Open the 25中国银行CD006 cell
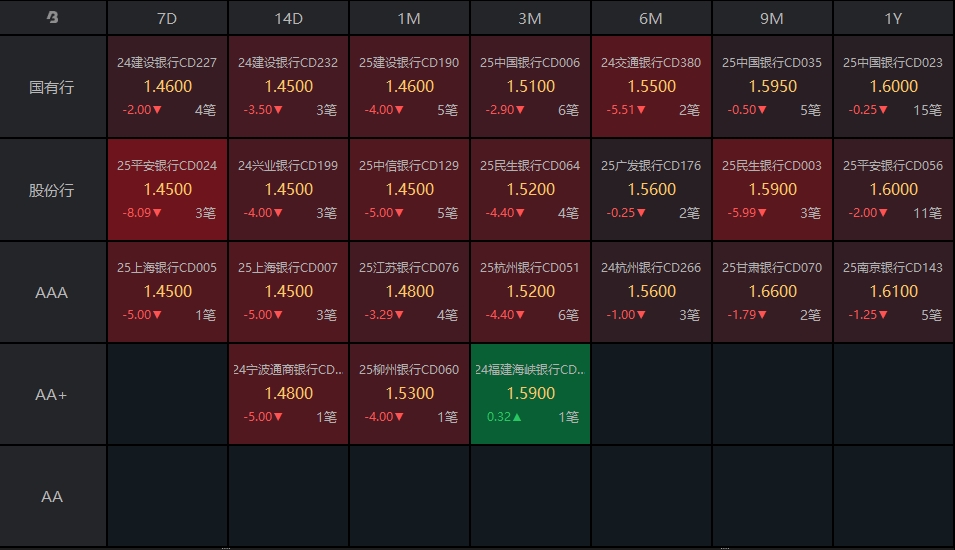This screenshot has width=955, height=550. pos(530,86)
